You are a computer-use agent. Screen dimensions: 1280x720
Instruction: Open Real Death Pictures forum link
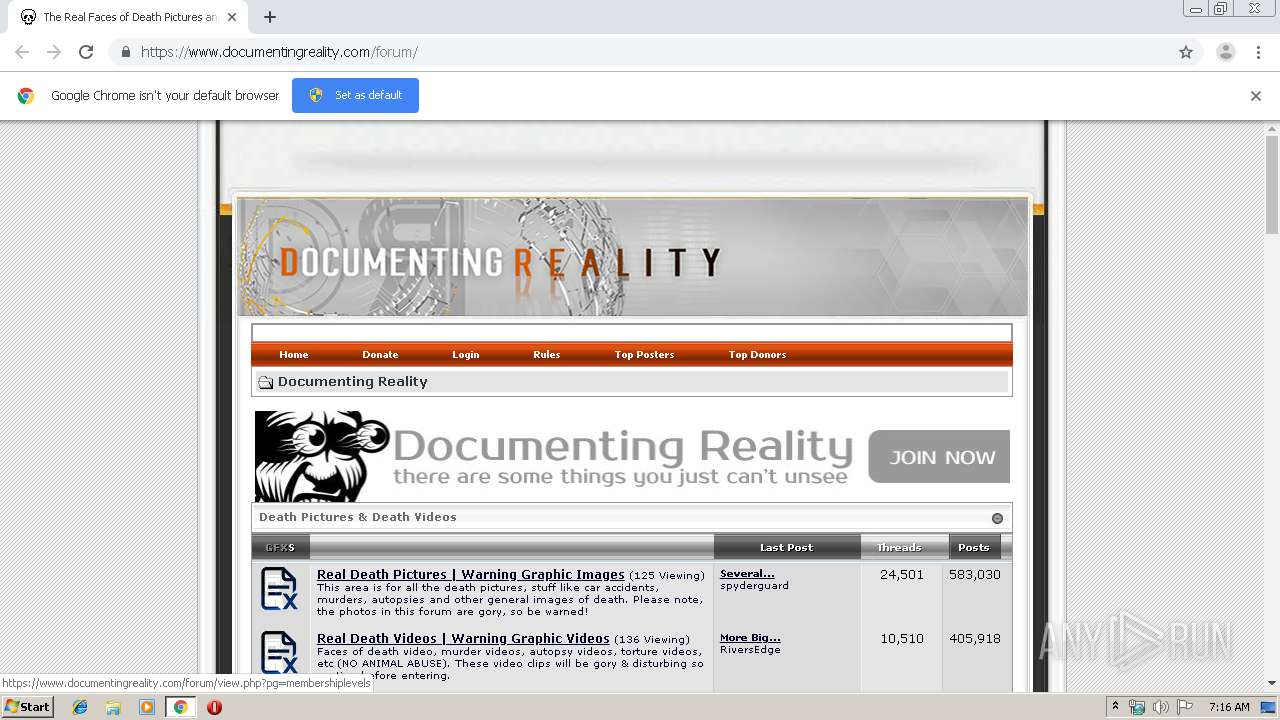coord(470,575)
